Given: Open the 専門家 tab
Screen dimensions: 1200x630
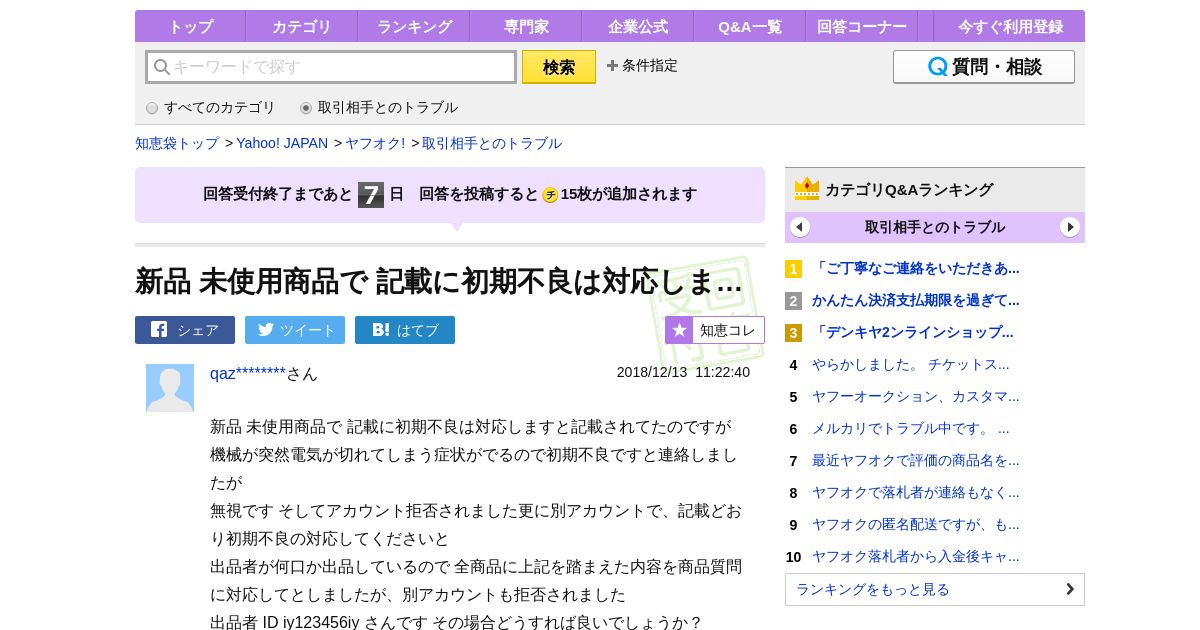Looking at the screenshot, I should coord(526,27).
